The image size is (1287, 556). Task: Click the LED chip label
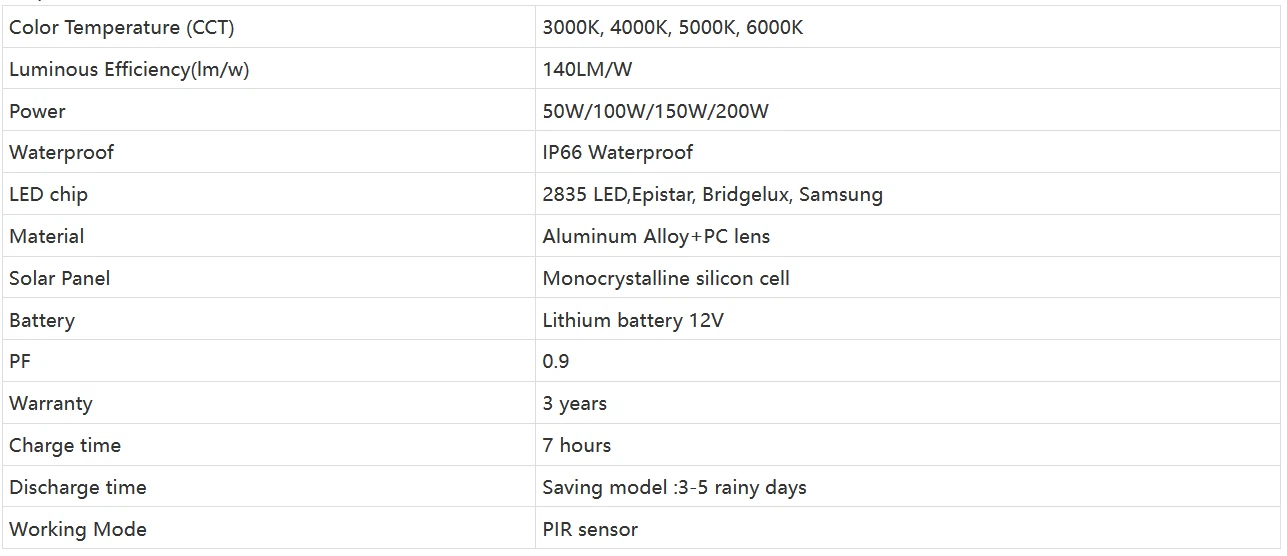tap(48, 195)
